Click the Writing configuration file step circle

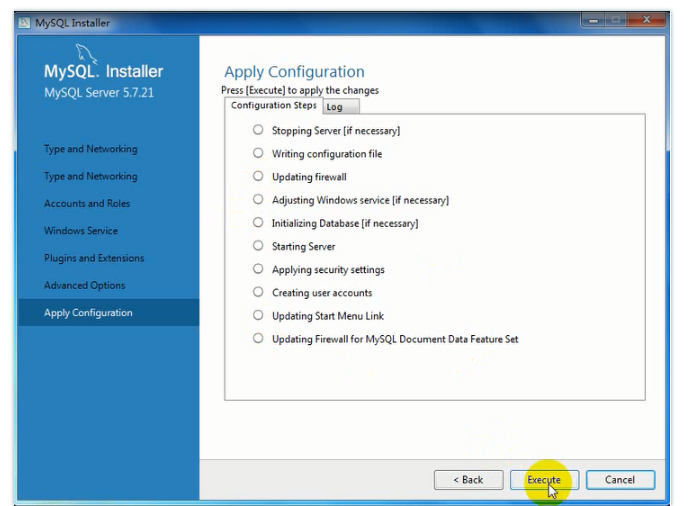point(258,153)
